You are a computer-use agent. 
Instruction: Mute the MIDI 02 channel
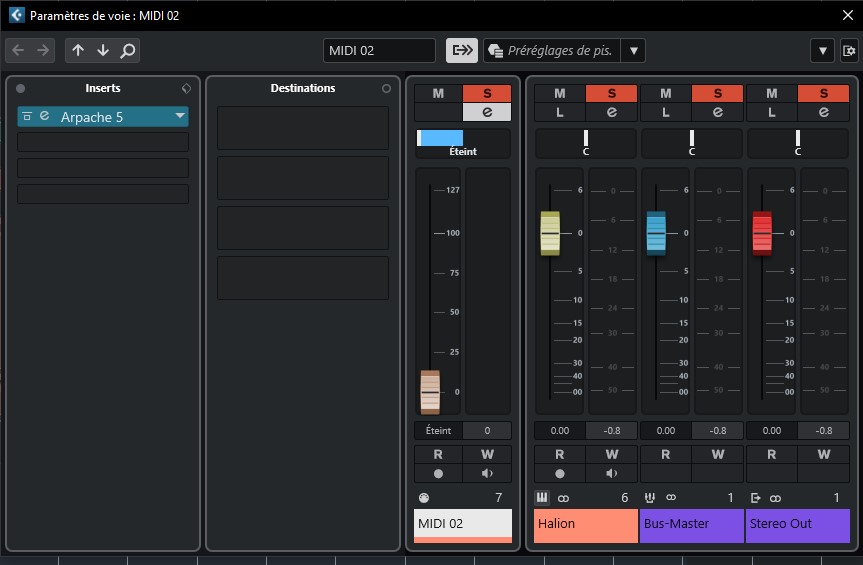tap(438, 94)
